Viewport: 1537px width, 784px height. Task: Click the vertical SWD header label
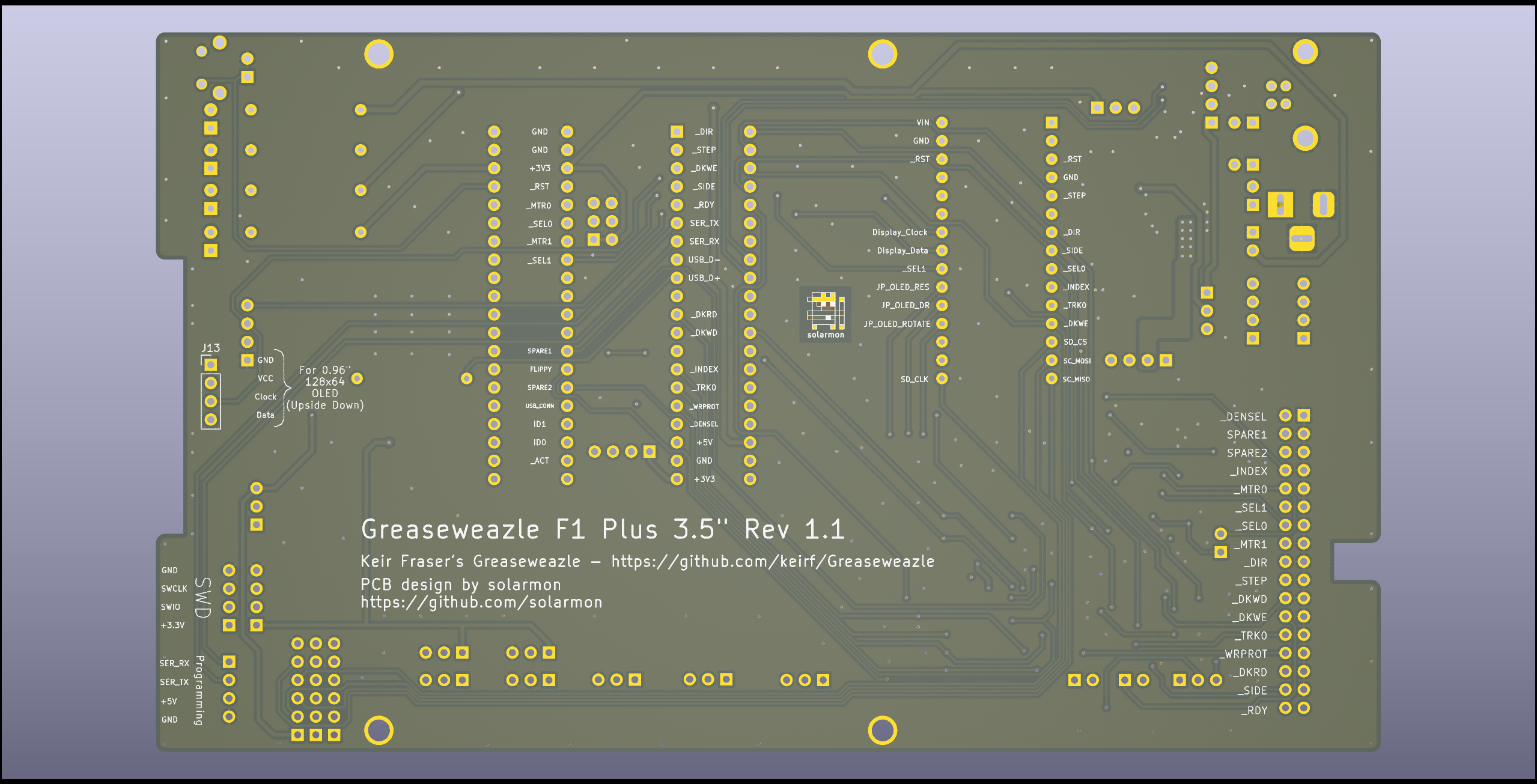pyautogui.click(x=204, y=598)
